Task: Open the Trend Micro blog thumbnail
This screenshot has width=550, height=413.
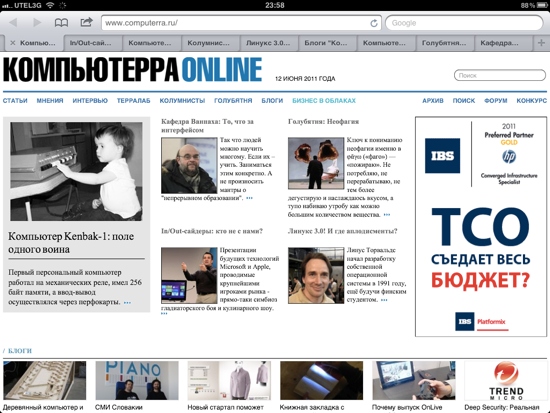Action: 505,381
